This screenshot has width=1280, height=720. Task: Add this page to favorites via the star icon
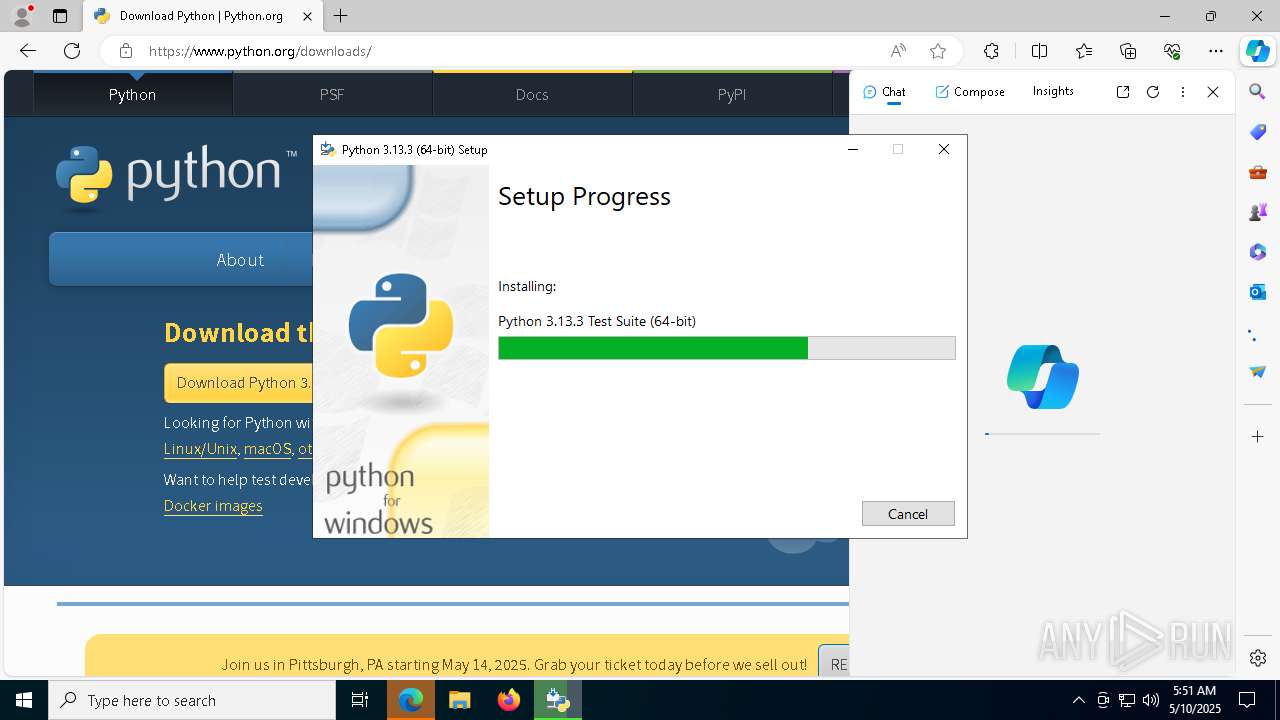[x=937, y=51]
